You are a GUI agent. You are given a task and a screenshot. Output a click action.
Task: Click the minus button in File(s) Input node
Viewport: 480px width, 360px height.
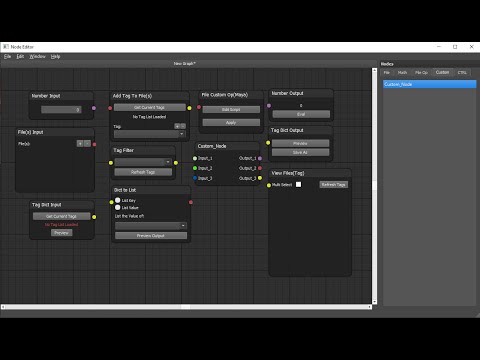tap(87, 144)
